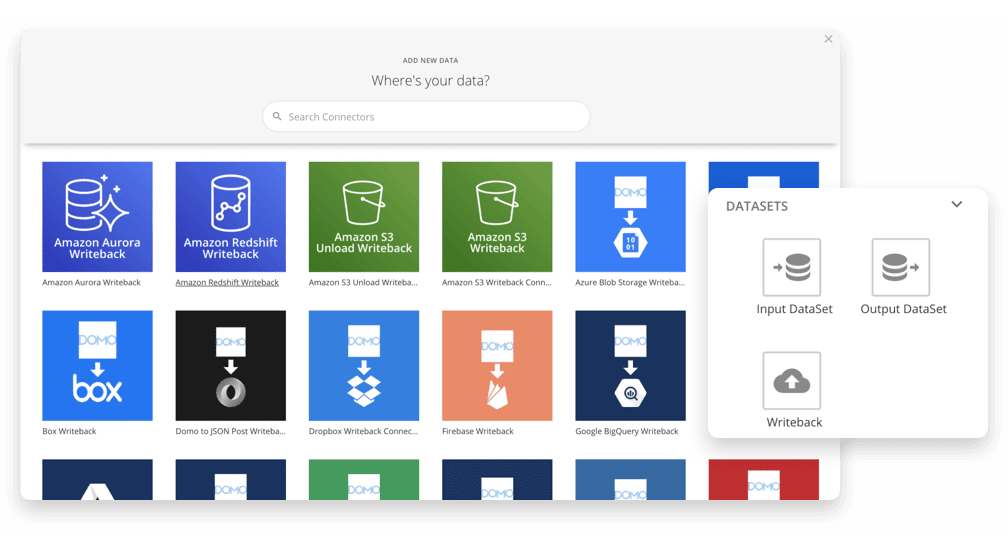Click the Google BigQuery Writeback caption

click(x=627, y=432)
